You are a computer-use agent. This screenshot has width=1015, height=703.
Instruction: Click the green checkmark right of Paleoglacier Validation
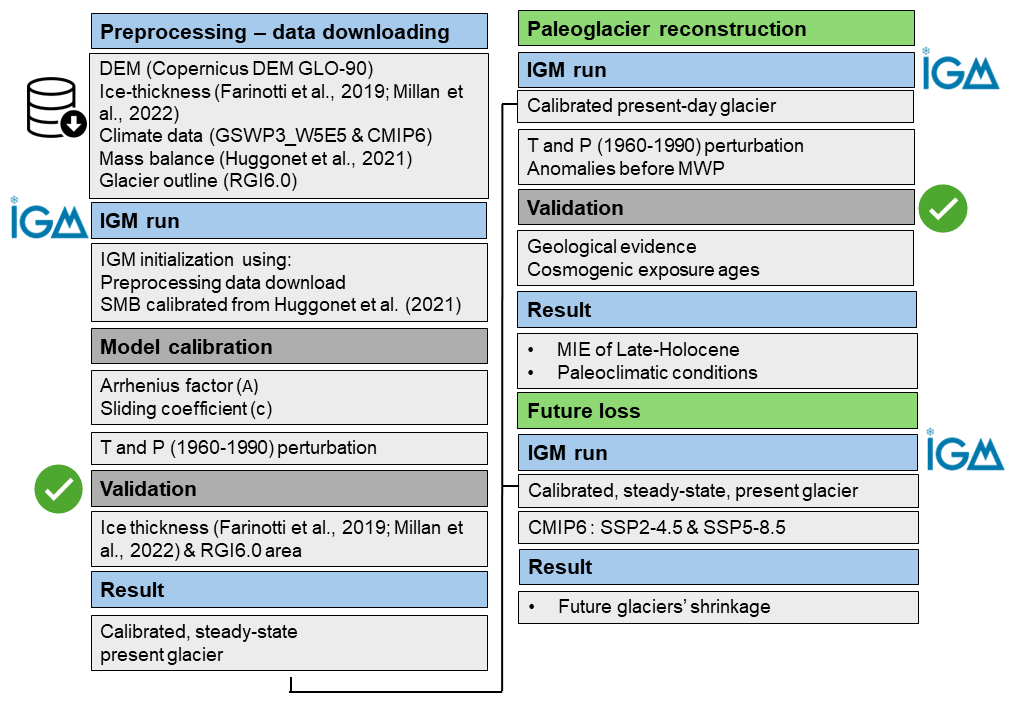(943, 208)
